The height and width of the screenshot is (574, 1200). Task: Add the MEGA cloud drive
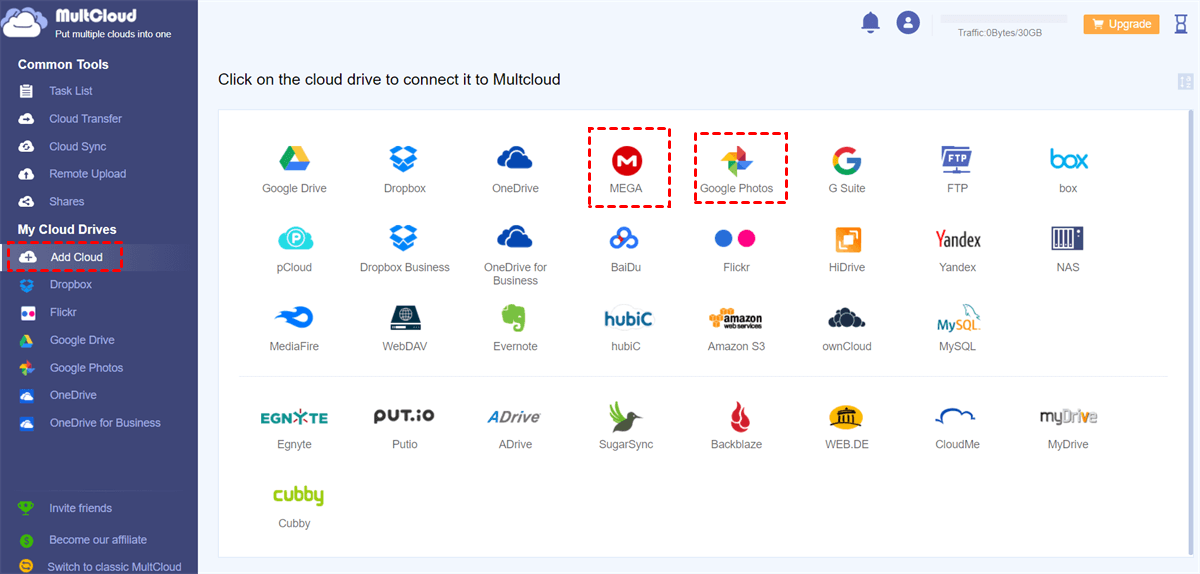click(626, 168)
